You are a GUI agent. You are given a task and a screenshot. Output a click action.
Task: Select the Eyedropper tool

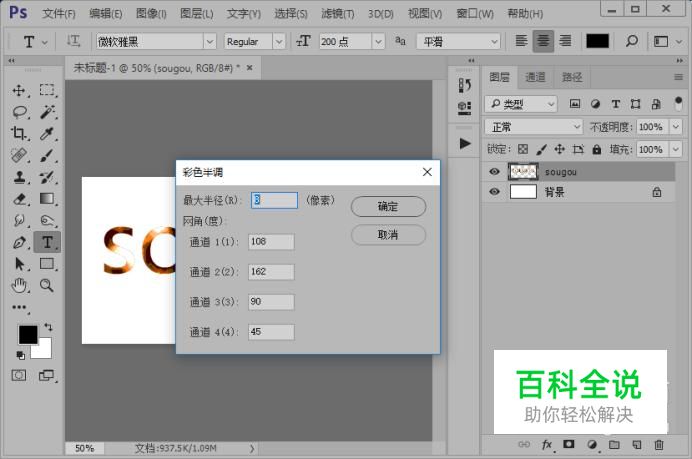47,133
